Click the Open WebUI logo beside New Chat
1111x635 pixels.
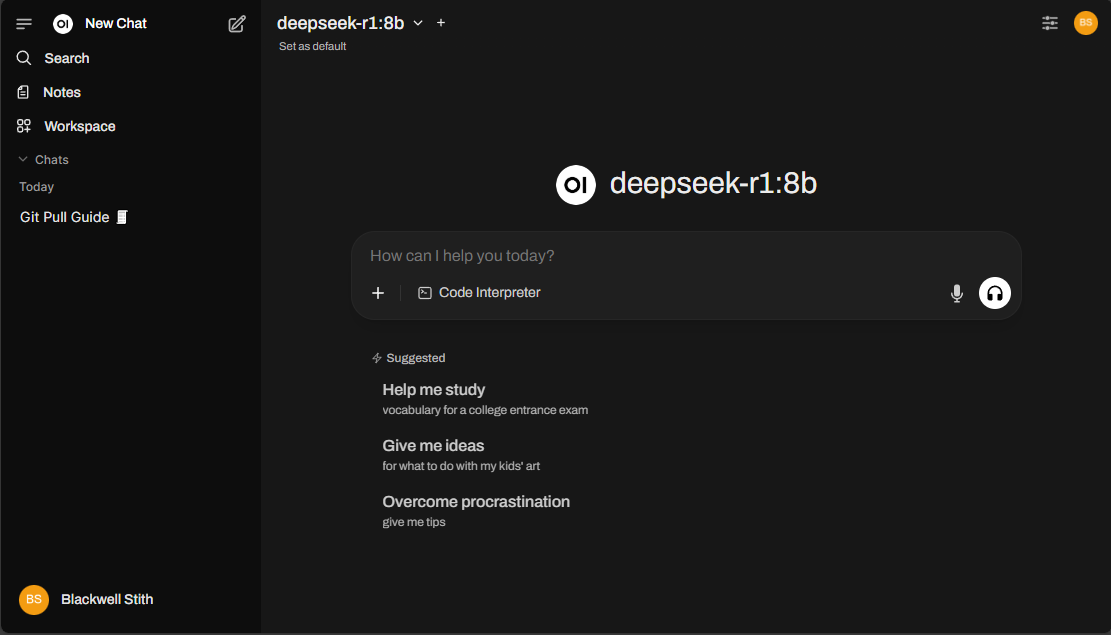(x=63, y=24)
